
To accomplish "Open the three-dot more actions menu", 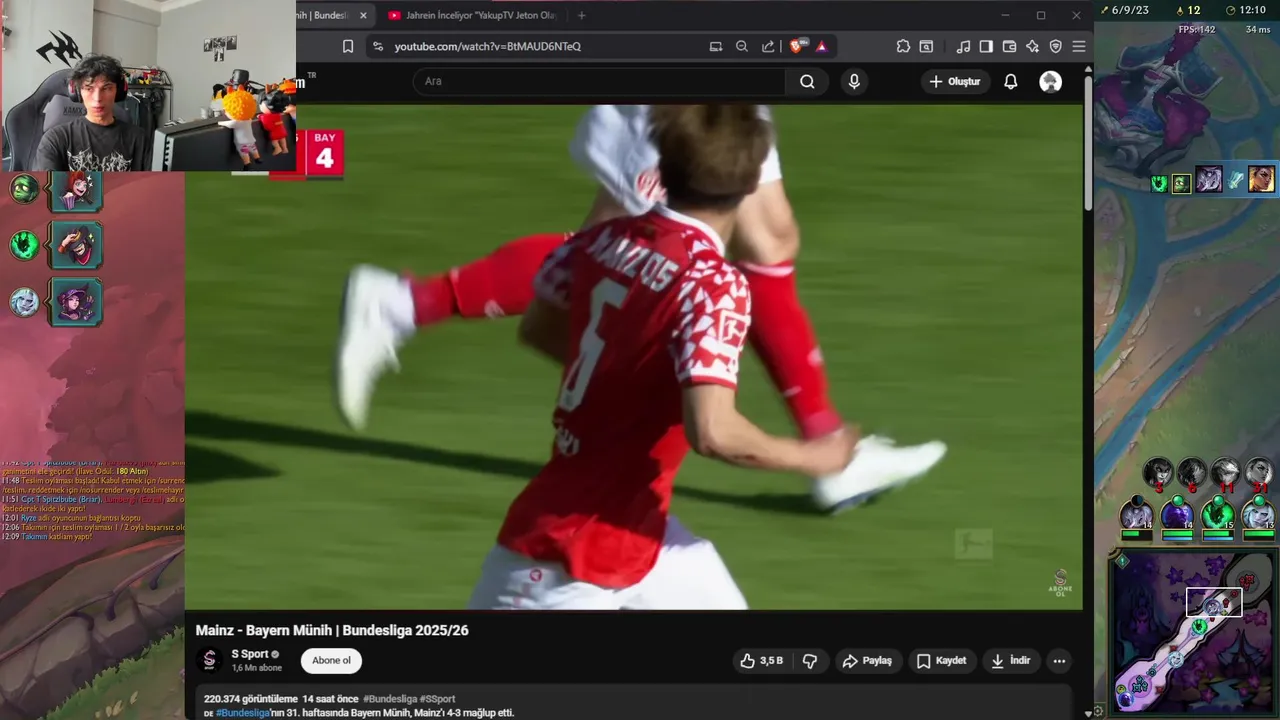I will tap(1059, 661).
